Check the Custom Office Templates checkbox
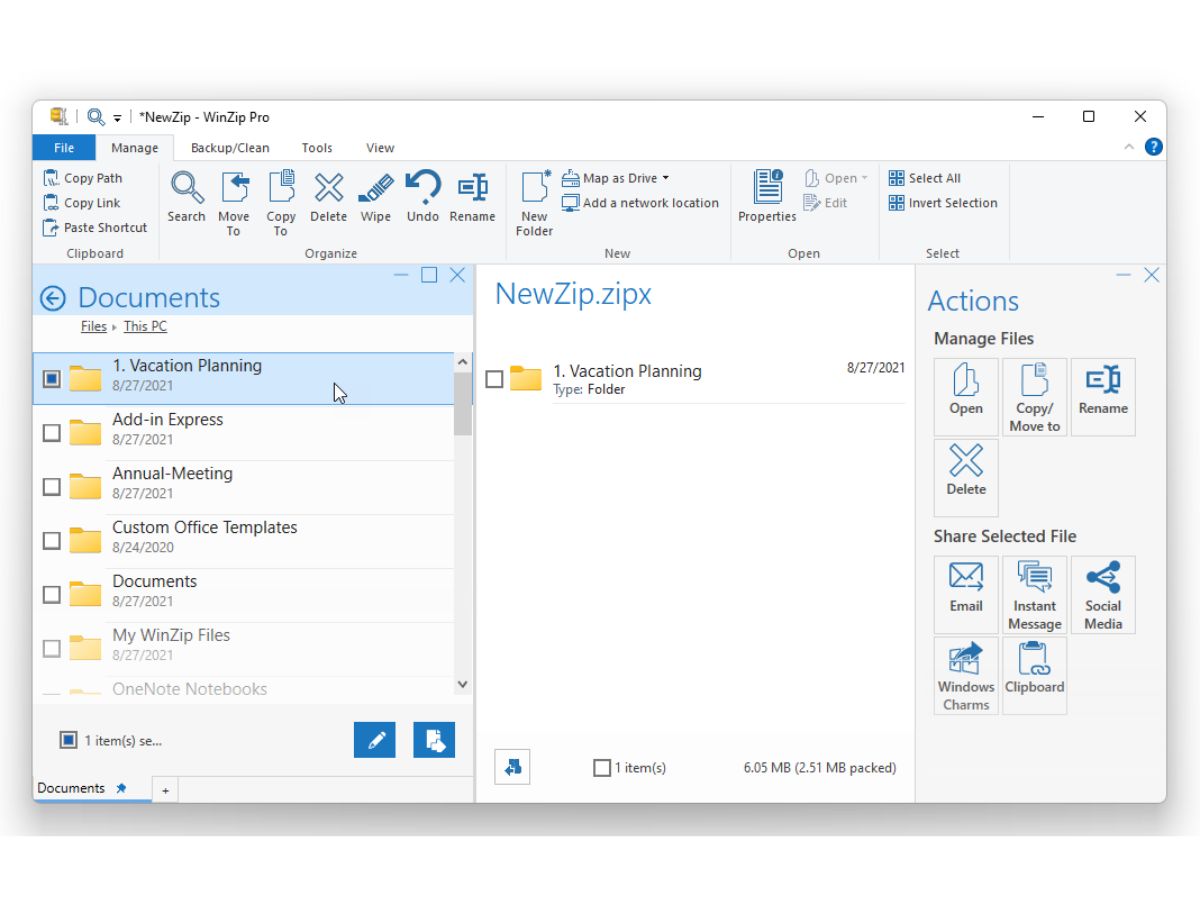Image resolution: width=1200 pixels, height=900 pixels. pos(52,541)
